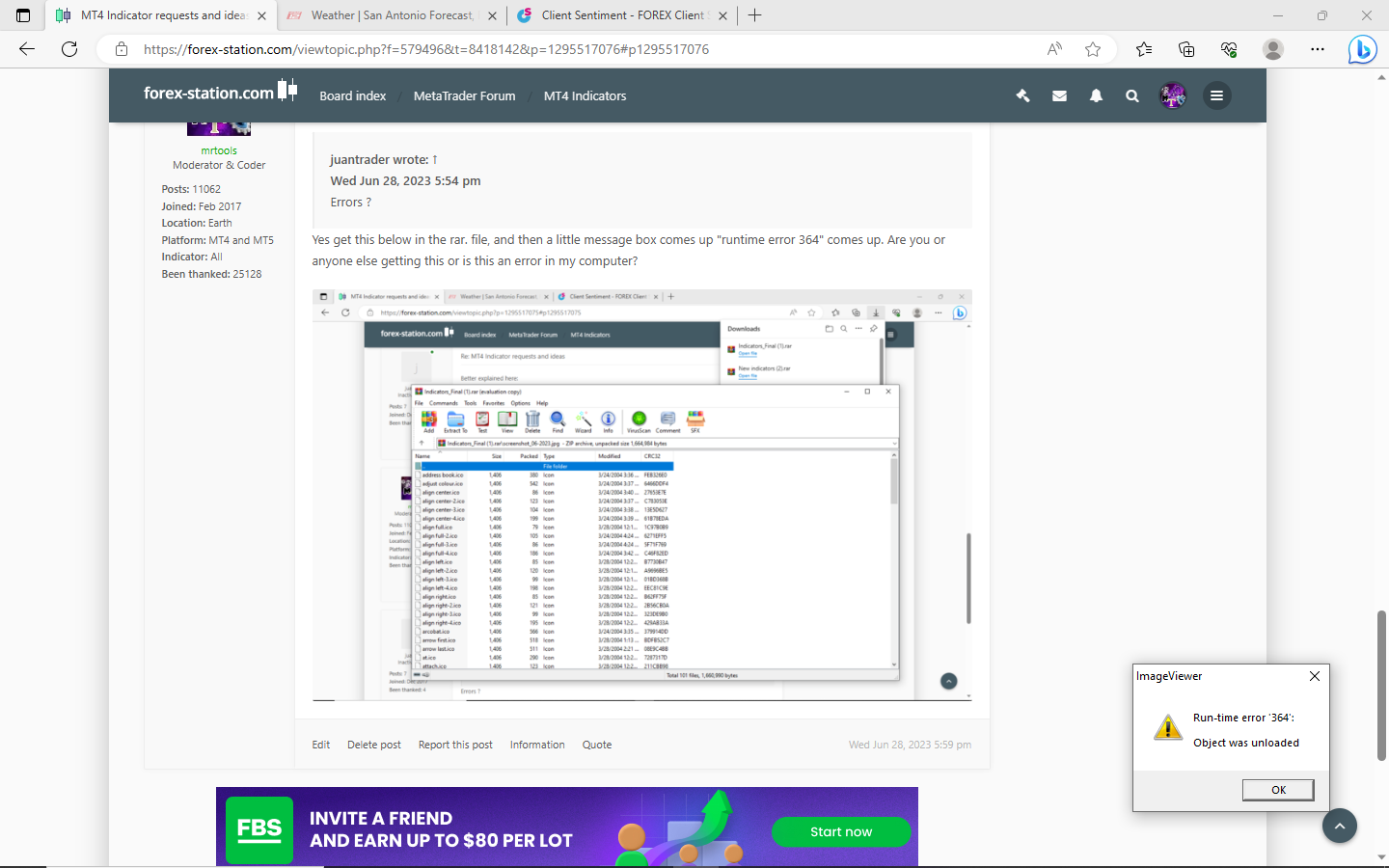Click the Read aloud icon in address bar
1389x868 pixels.
click(1054, 49)
